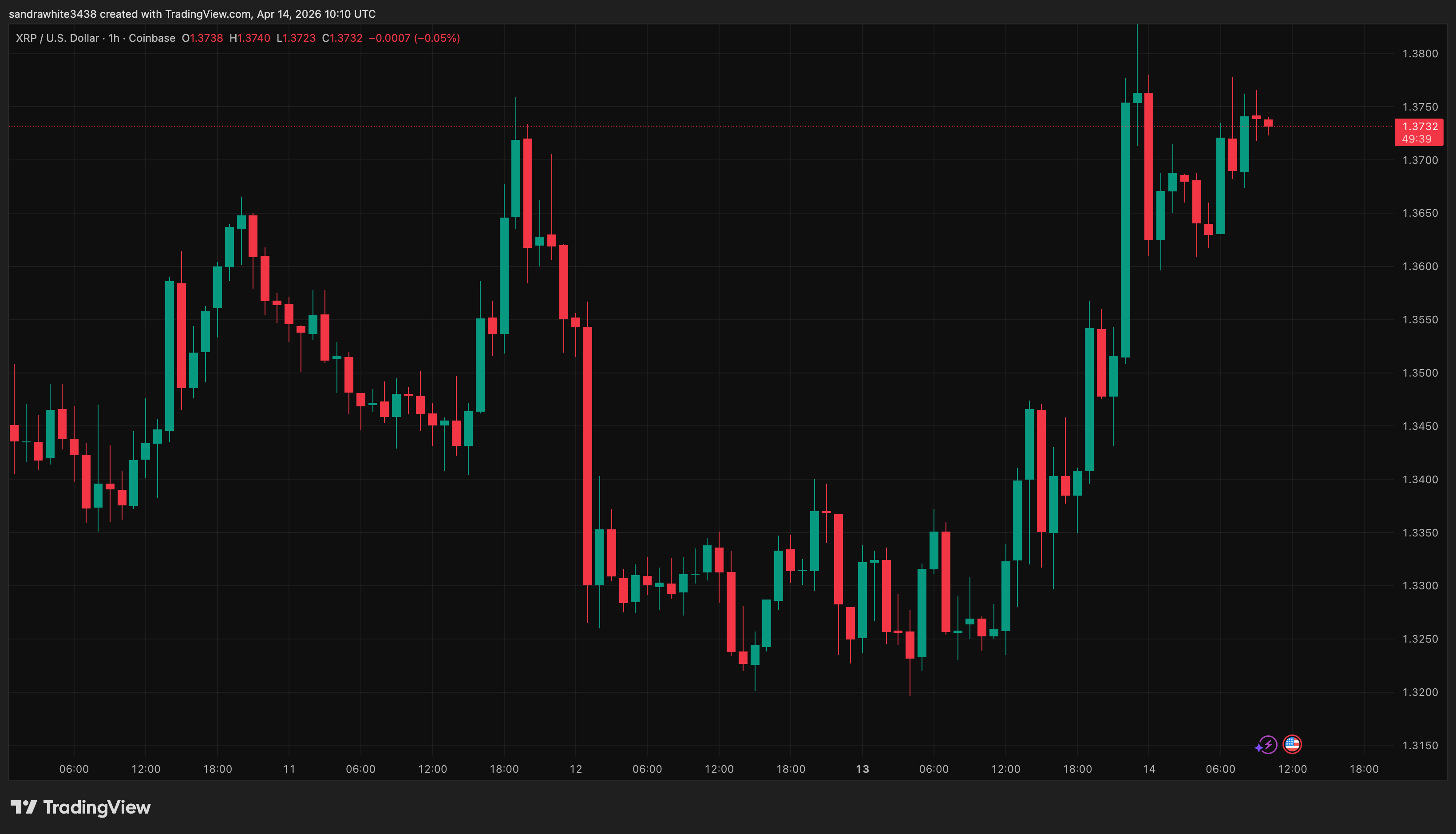Click the purple lightning events icon

1268,745
